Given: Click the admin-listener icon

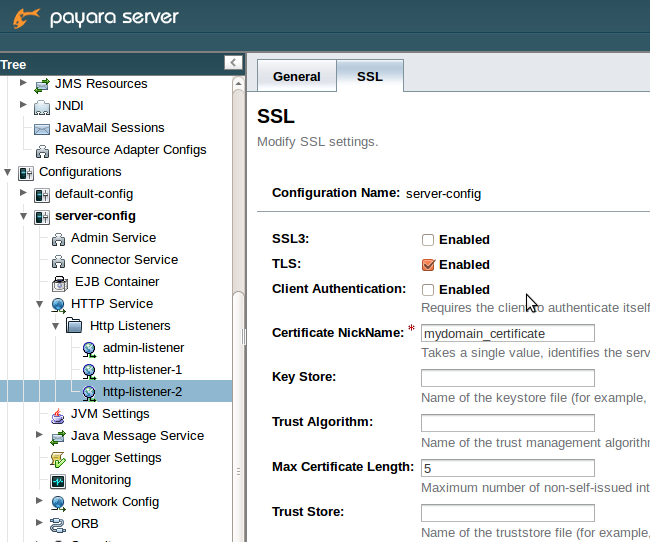Looking at the screenshot, I should pyautogui.click(x=89, y=349).
